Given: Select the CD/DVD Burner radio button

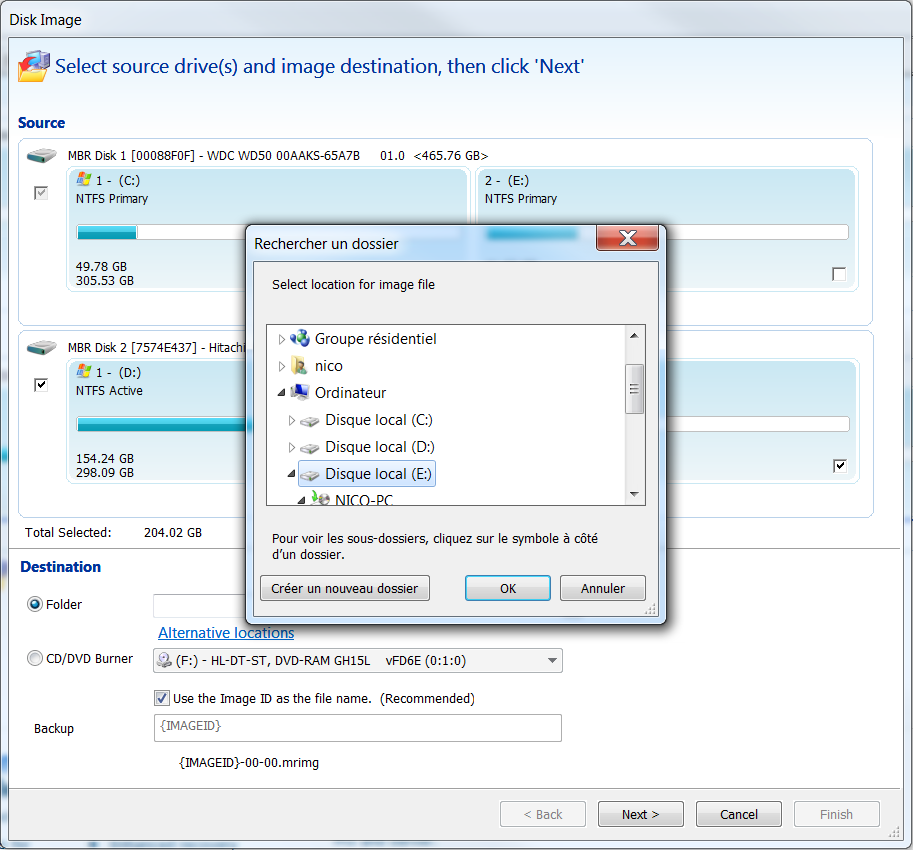Looking at the screenshot, I should click(35, 659).
